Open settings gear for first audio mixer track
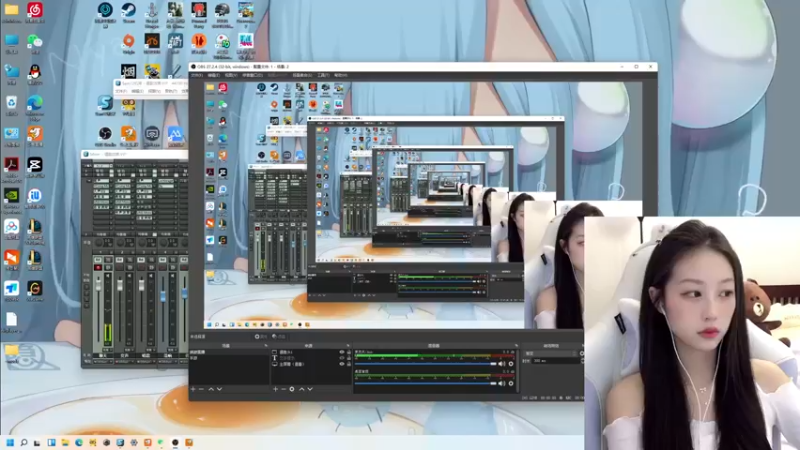This screenshot has height=450, width=800. [511, 364]
